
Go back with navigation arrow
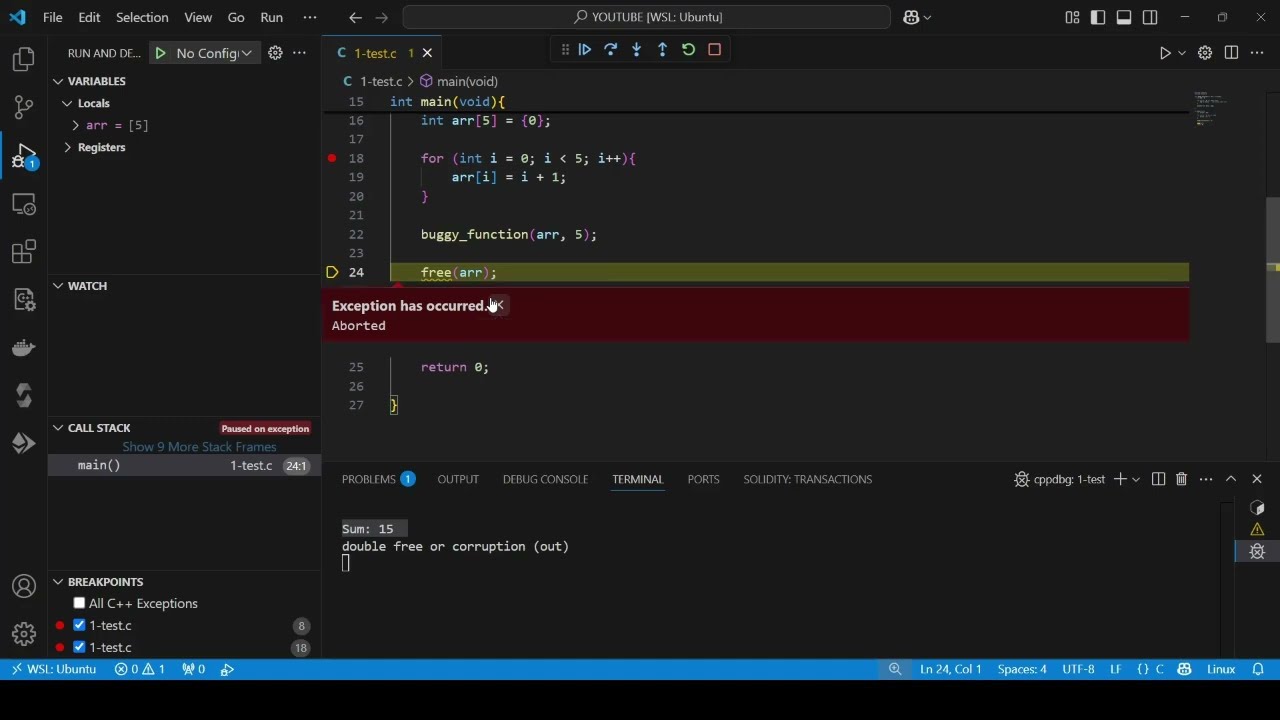coord(355,17)
